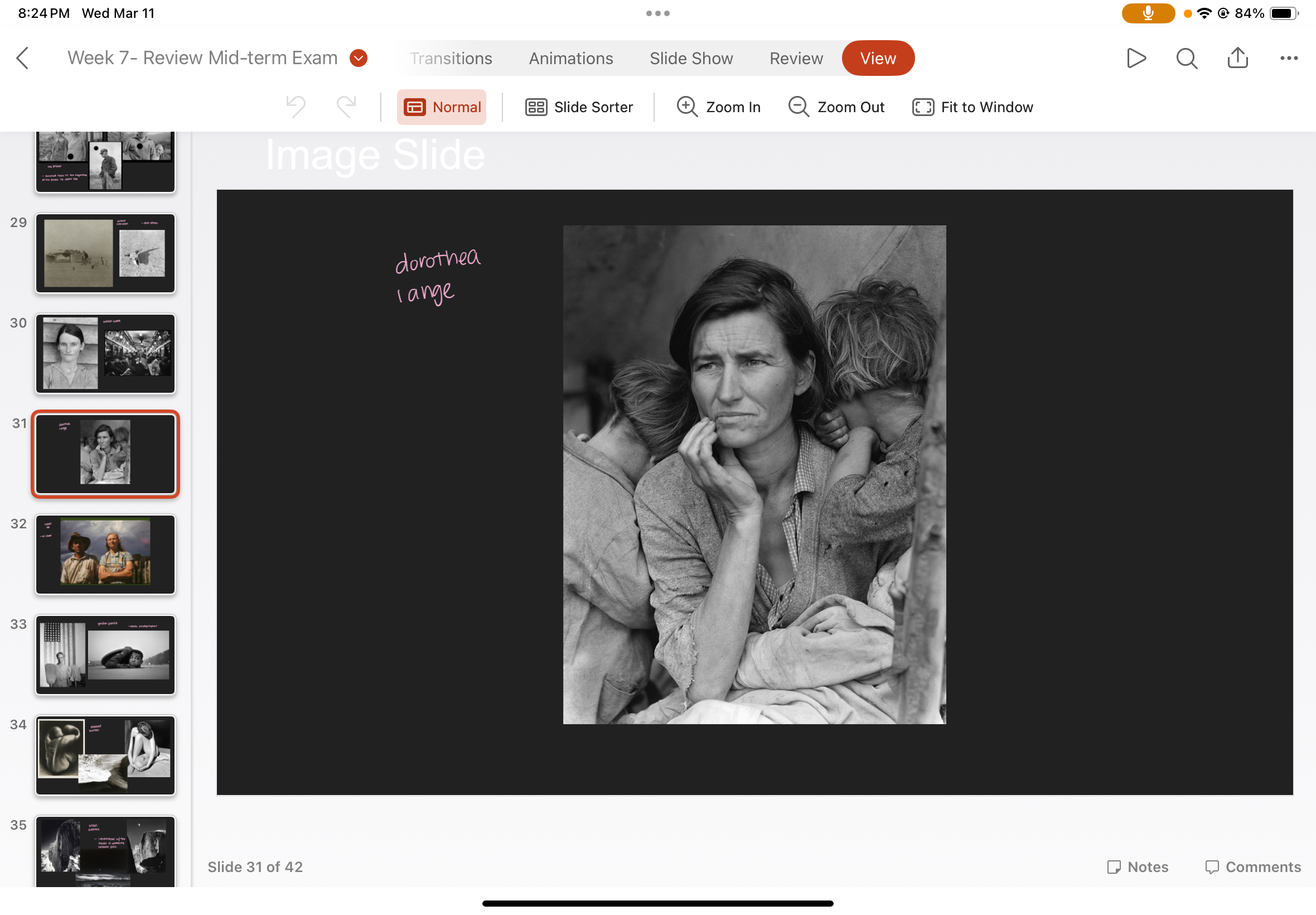Open the Comments pane
This screenshot has width=1316, height=915.
[1252, 866]
